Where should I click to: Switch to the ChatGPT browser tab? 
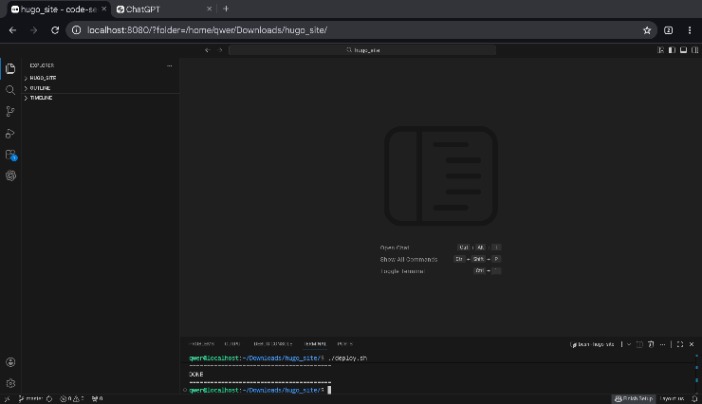tap(163, 9)
